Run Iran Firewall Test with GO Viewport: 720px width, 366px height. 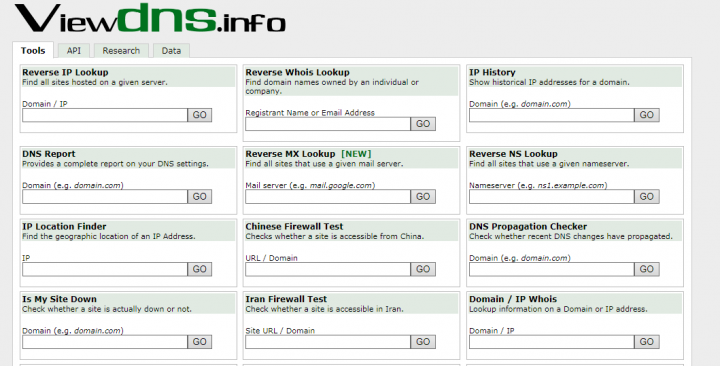click(x=423, y=342)
